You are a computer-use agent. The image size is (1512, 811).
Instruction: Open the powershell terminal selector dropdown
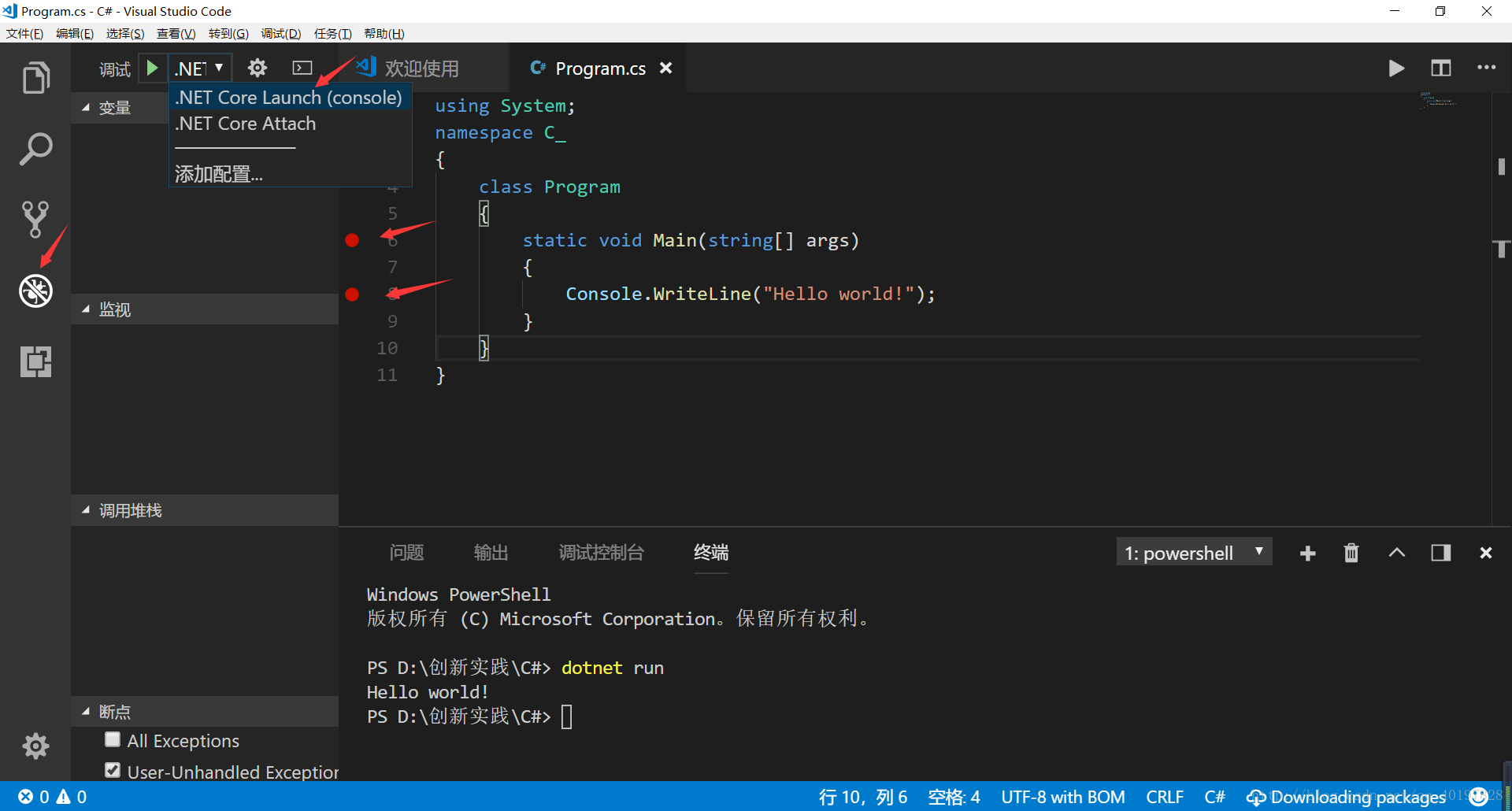[1194, 553]
